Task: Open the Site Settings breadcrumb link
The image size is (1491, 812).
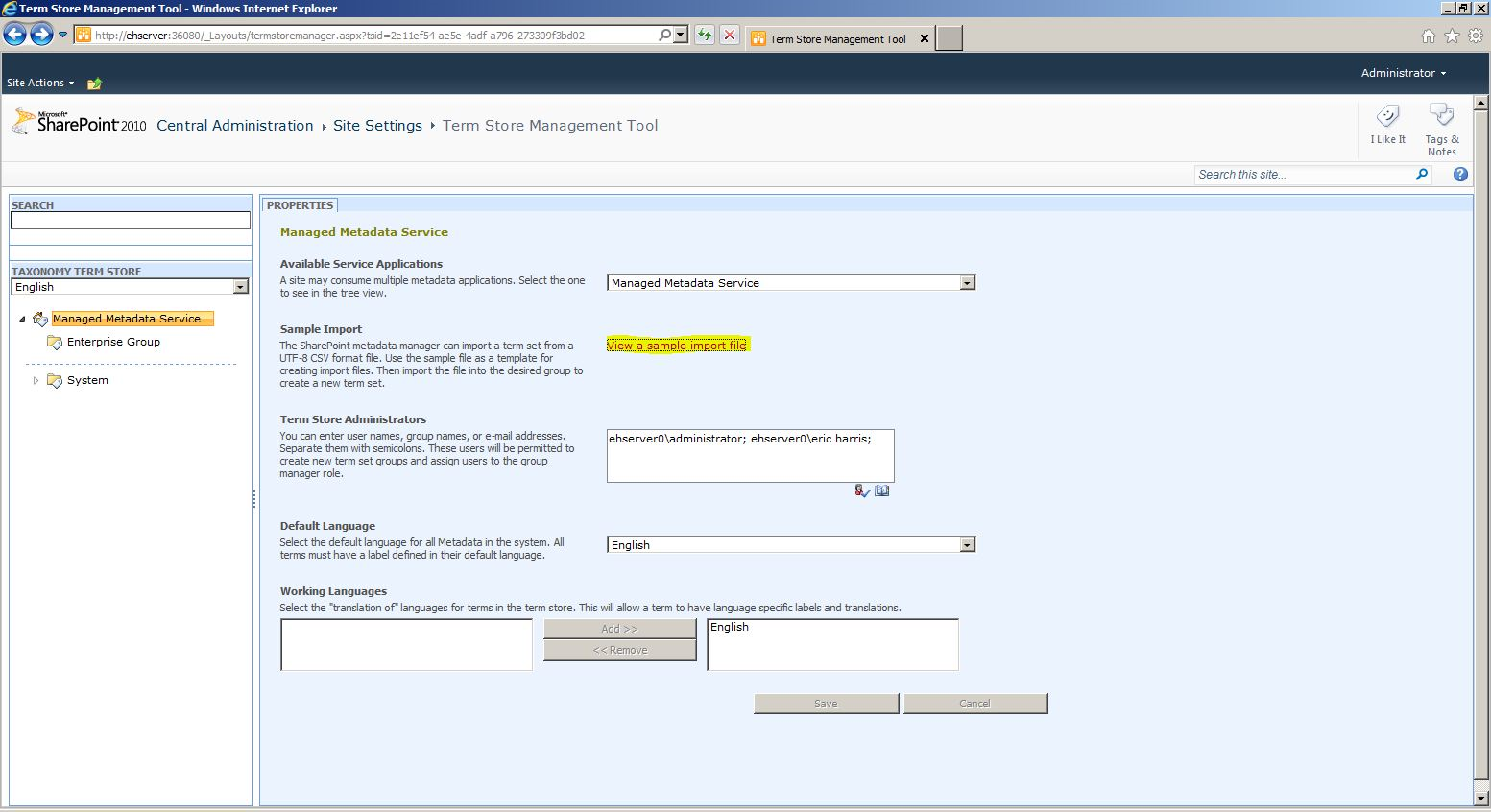Action: click(x=377, y=126)
